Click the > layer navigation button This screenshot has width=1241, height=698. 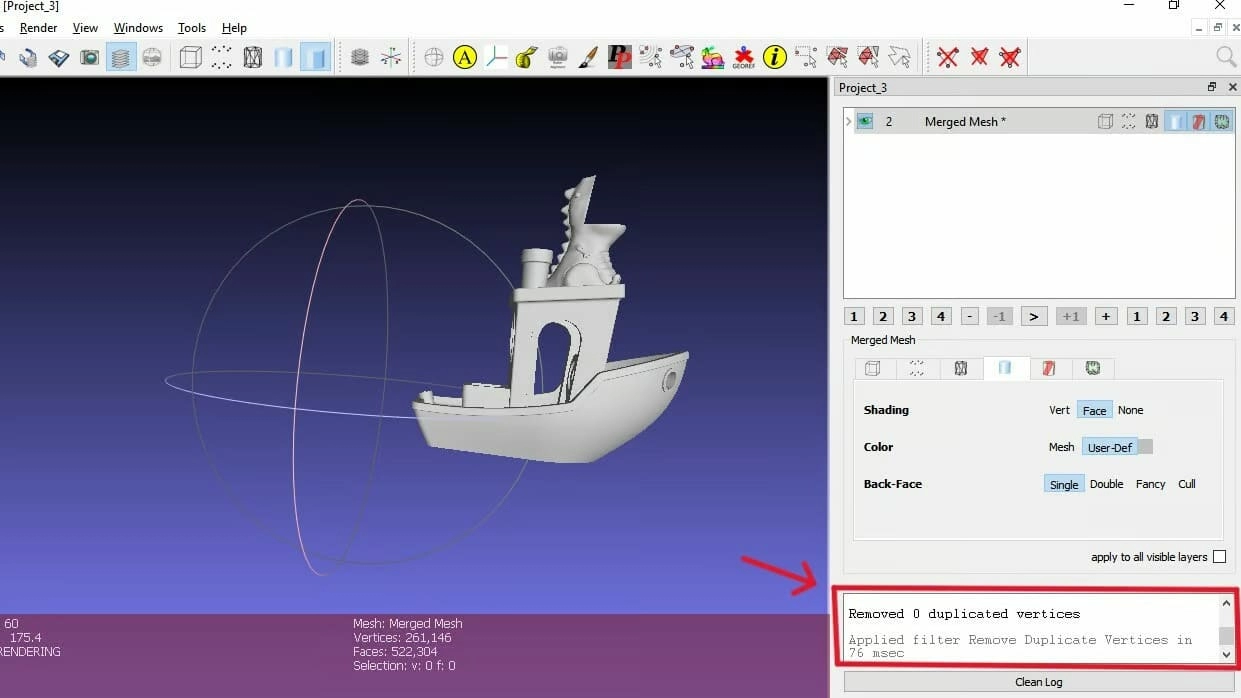point(1034,316)
